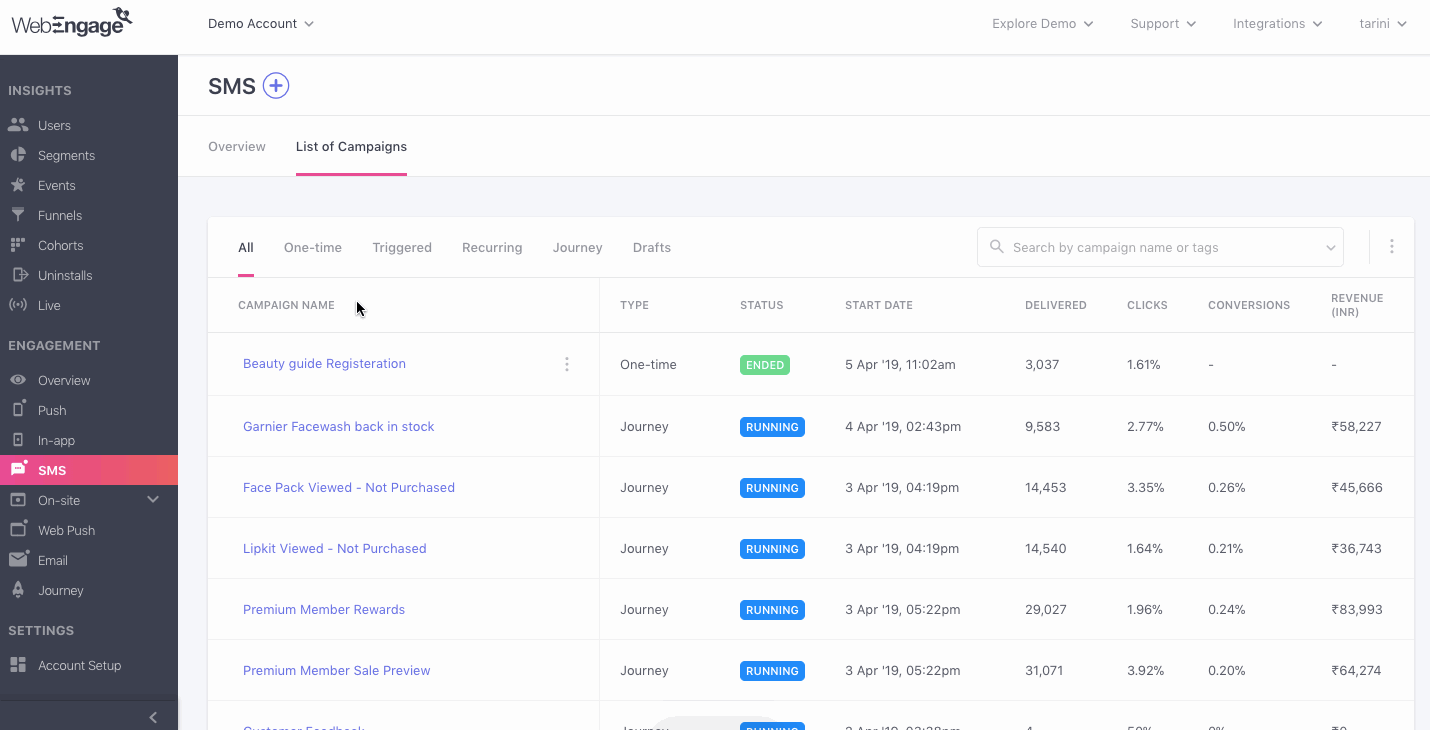Open three-dot menu for Beauty guide Registeration

point(567,364)
